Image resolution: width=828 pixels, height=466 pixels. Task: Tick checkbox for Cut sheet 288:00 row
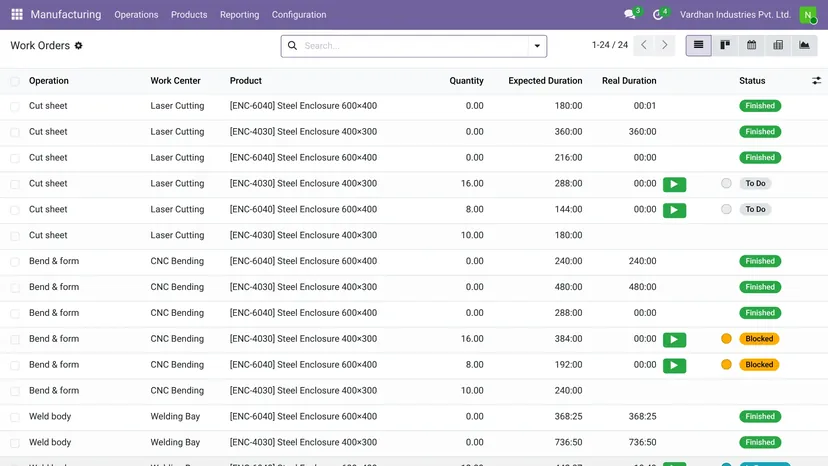click(15, 184)
